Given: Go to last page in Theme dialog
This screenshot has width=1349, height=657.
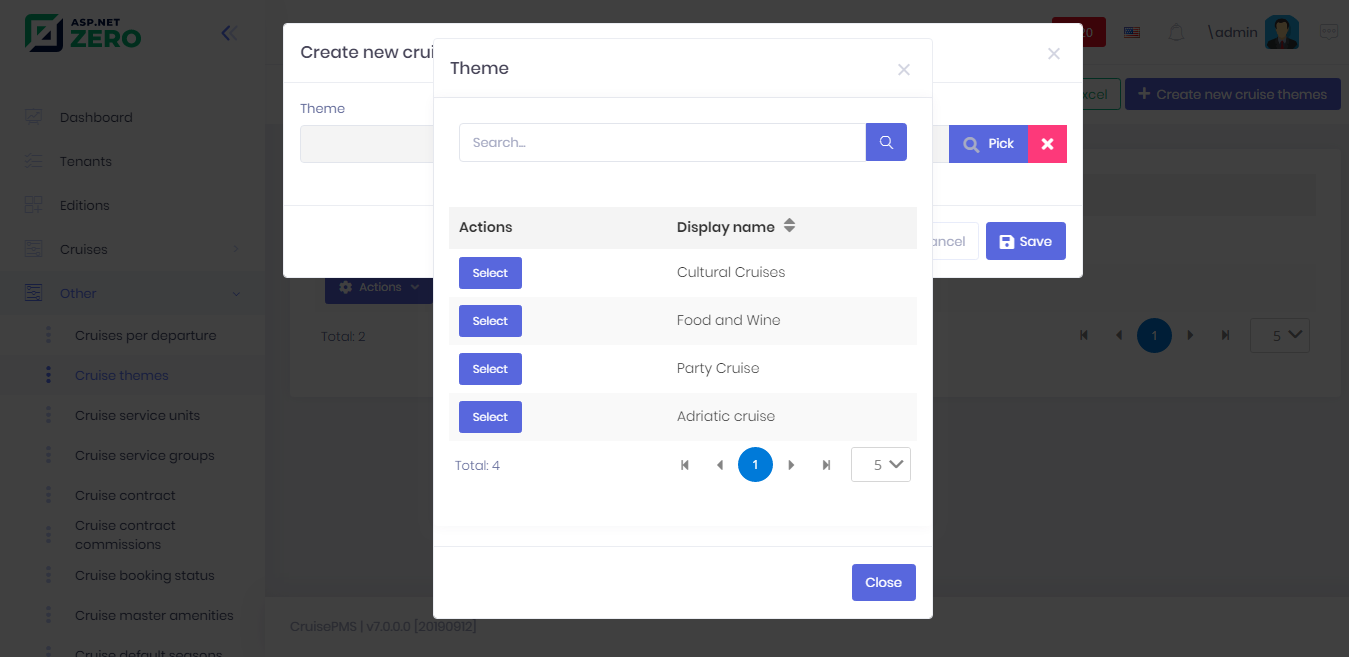Looking at the screenshot, I should [x=826, y=465].
